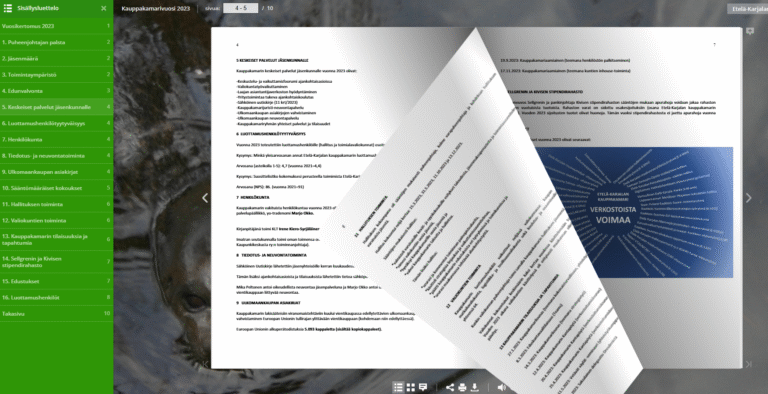Click the Sisällysluettelo list icon
768x394 pixels.
[8, 8]
